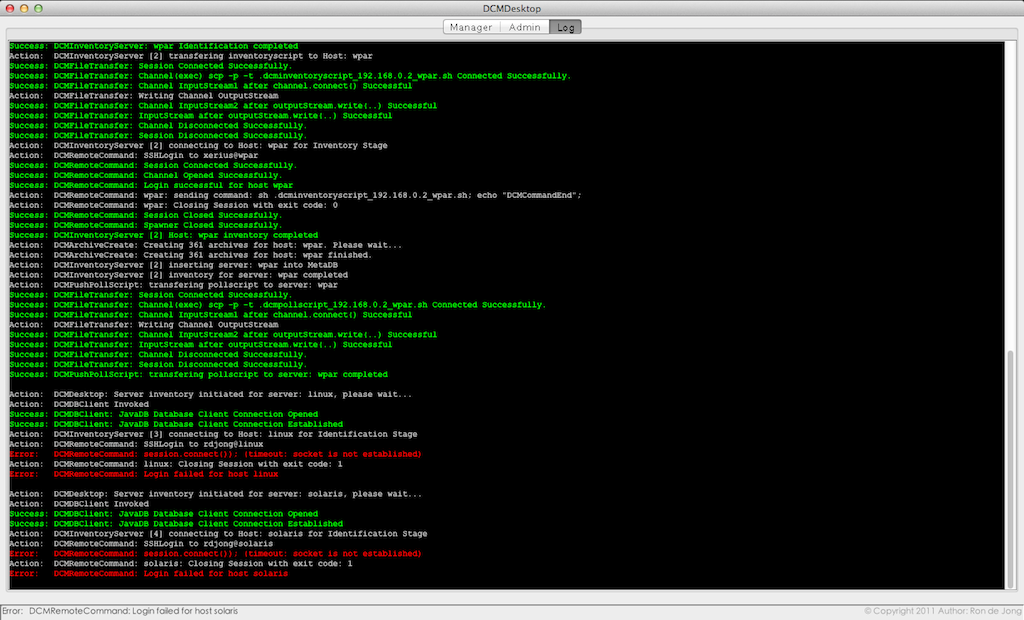Click 'linux: Closing Session with exit code: 1'
The width and height of the screenshot is (1024, 620).
198,464
